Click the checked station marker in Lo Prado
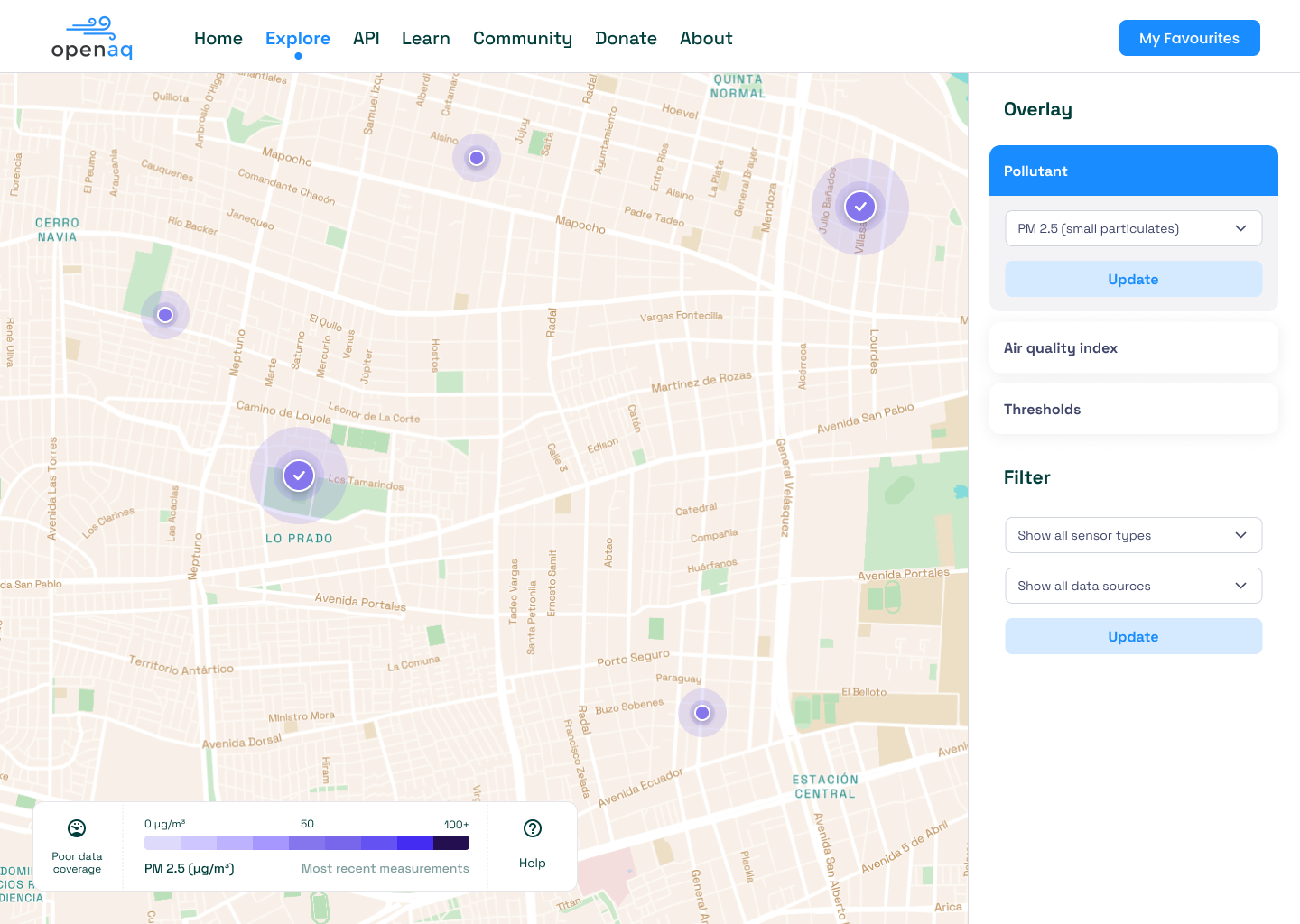 tap(299, 476)
